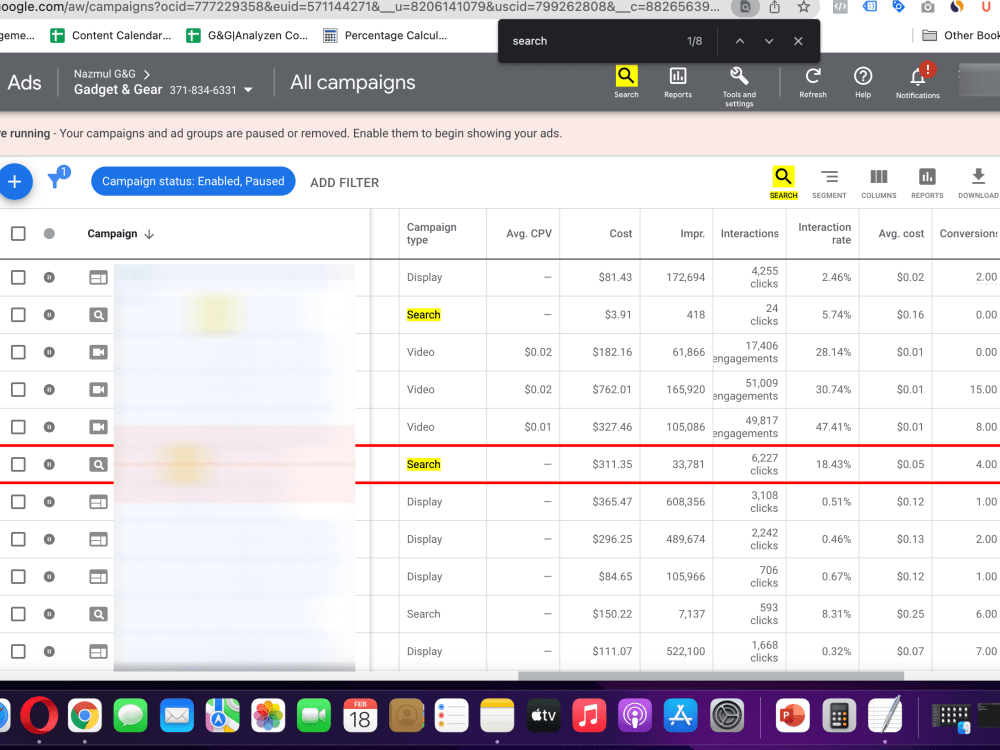
Task: Click the filter funnel icon
Action: pos(57,178)
